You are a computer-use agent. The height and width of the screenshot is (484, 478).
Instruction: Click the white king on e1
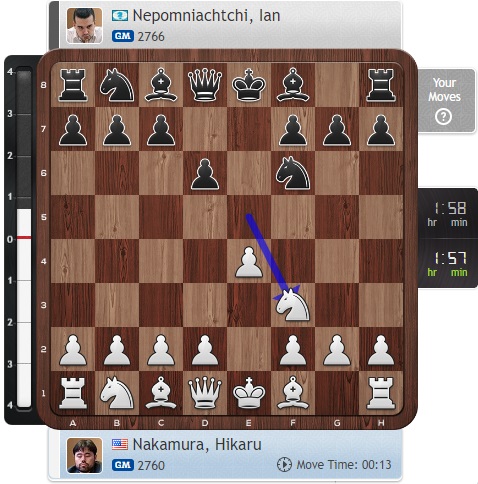(249, 393)
